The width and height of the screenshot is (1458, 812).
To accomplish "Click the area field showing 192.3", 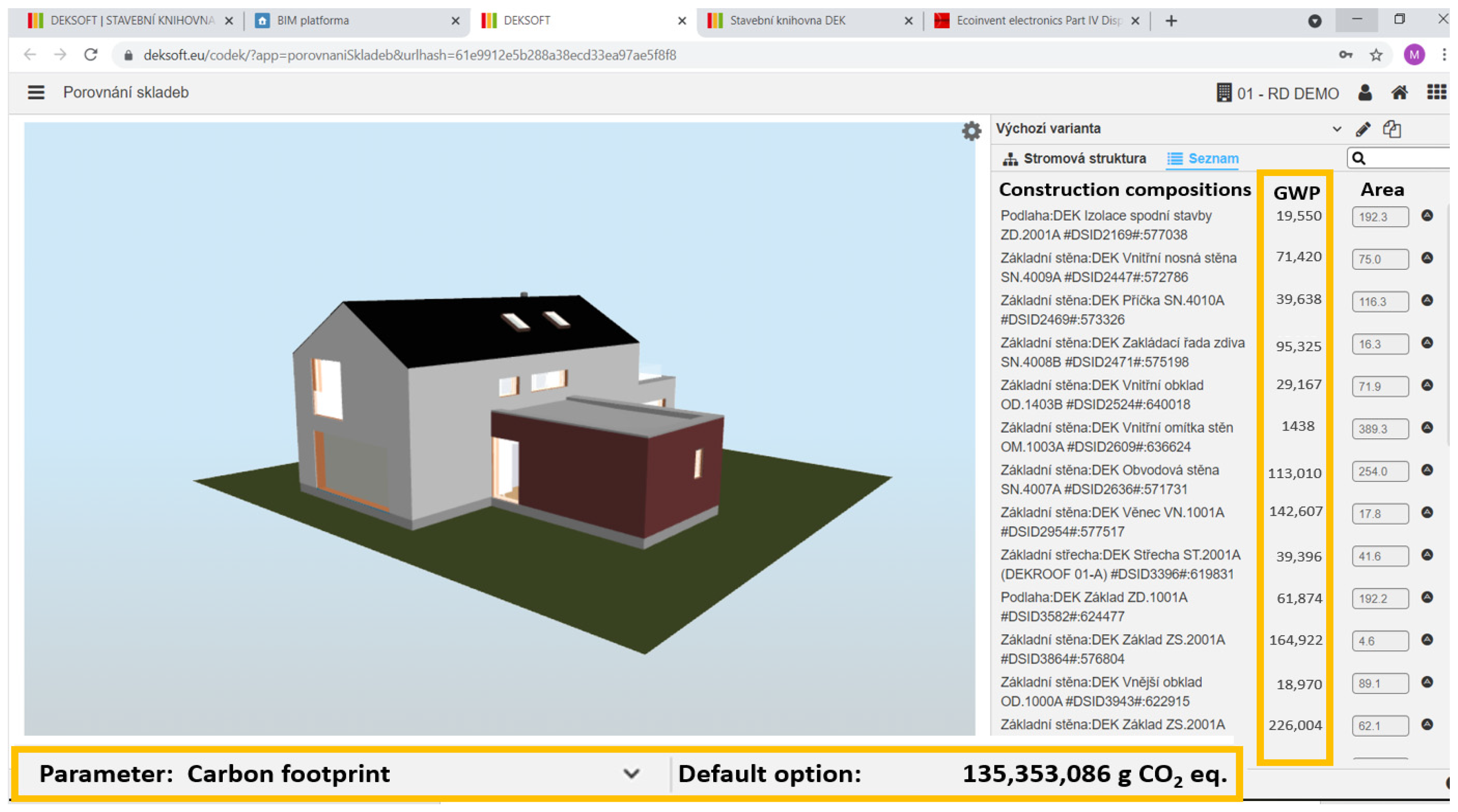I will click(1379, 217).
